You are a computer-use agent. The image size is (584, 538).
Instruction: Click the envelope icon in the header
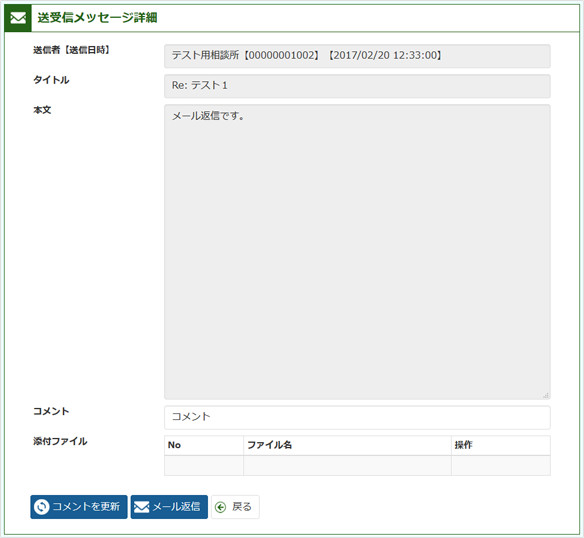pos(18,18)
